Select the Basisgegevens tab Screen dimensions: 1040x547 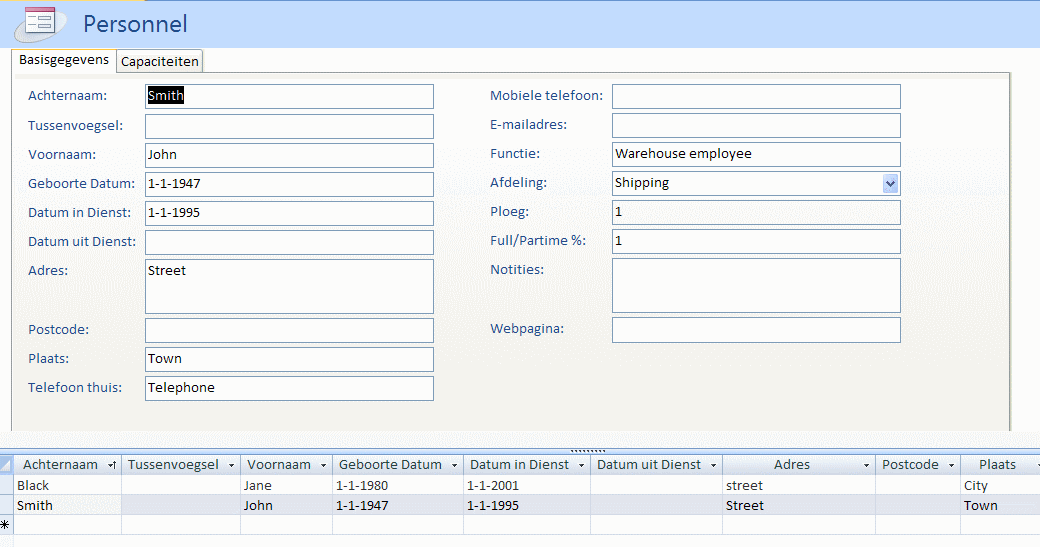pos(64,60)
